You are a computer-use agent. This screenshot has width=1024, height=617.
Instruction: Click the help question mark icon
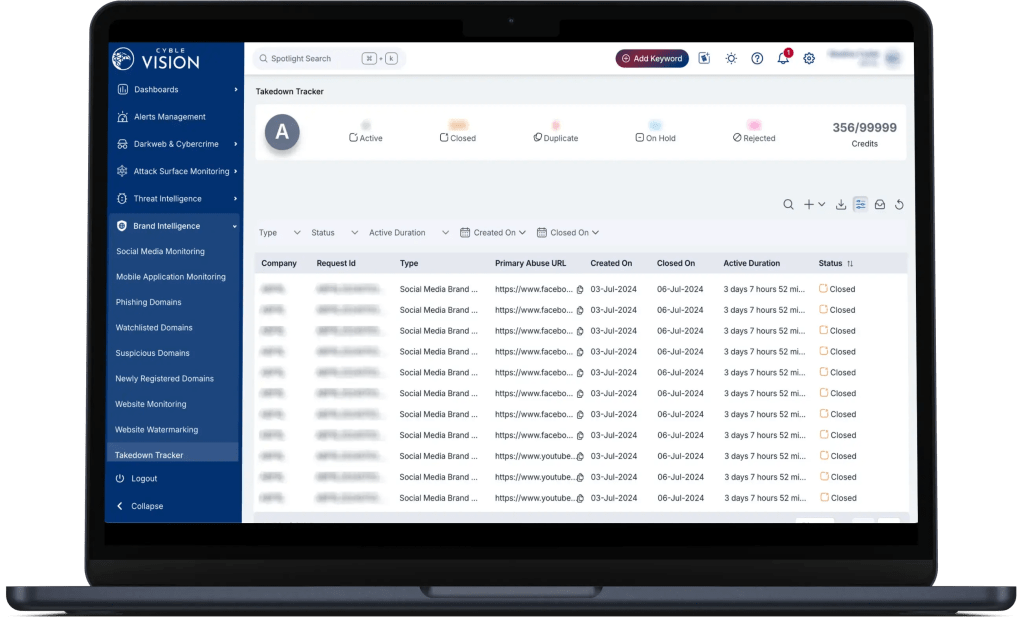(x=757, y=58)
